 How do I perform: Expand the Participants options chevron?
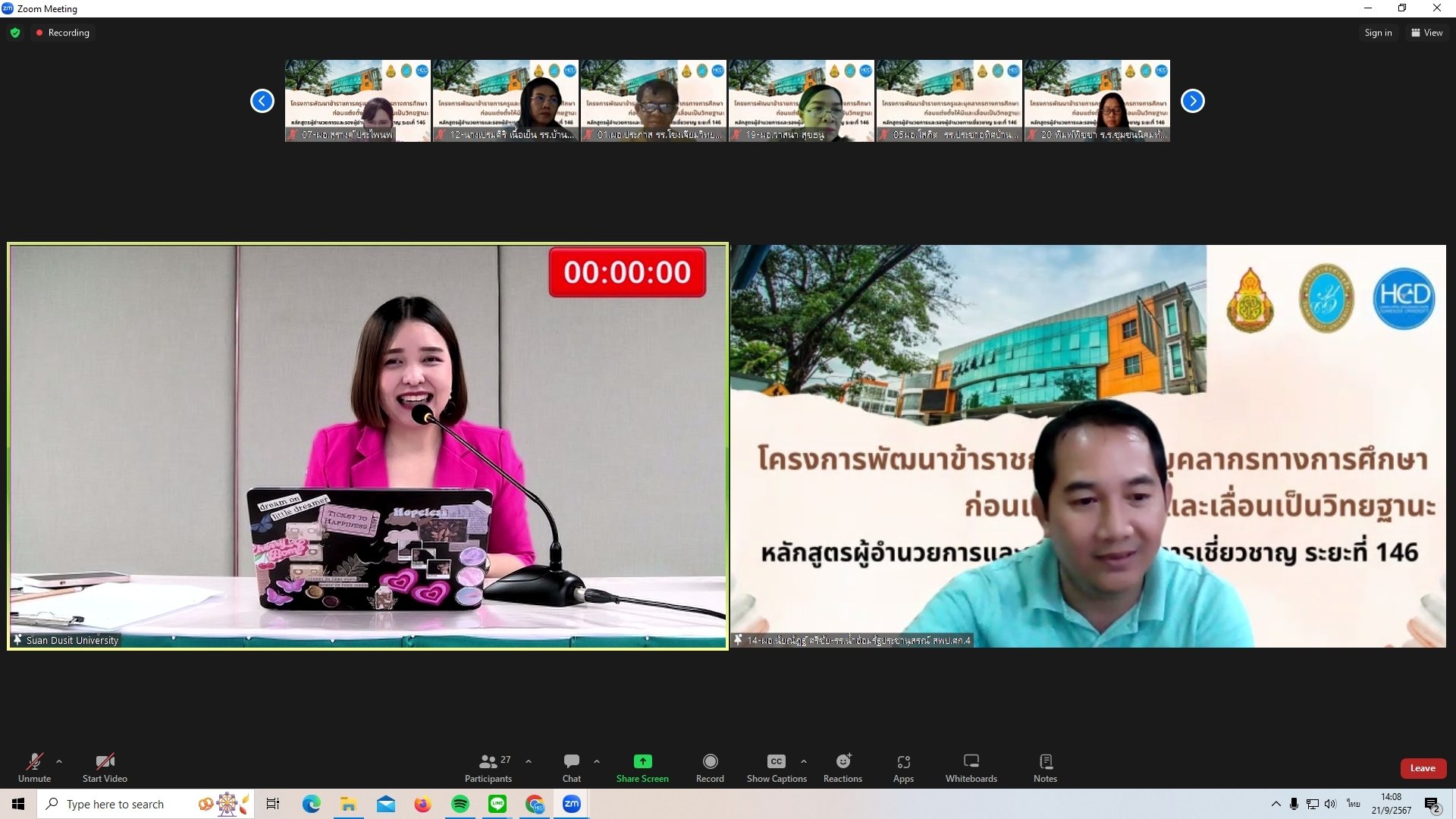click(x=529, y=761)
